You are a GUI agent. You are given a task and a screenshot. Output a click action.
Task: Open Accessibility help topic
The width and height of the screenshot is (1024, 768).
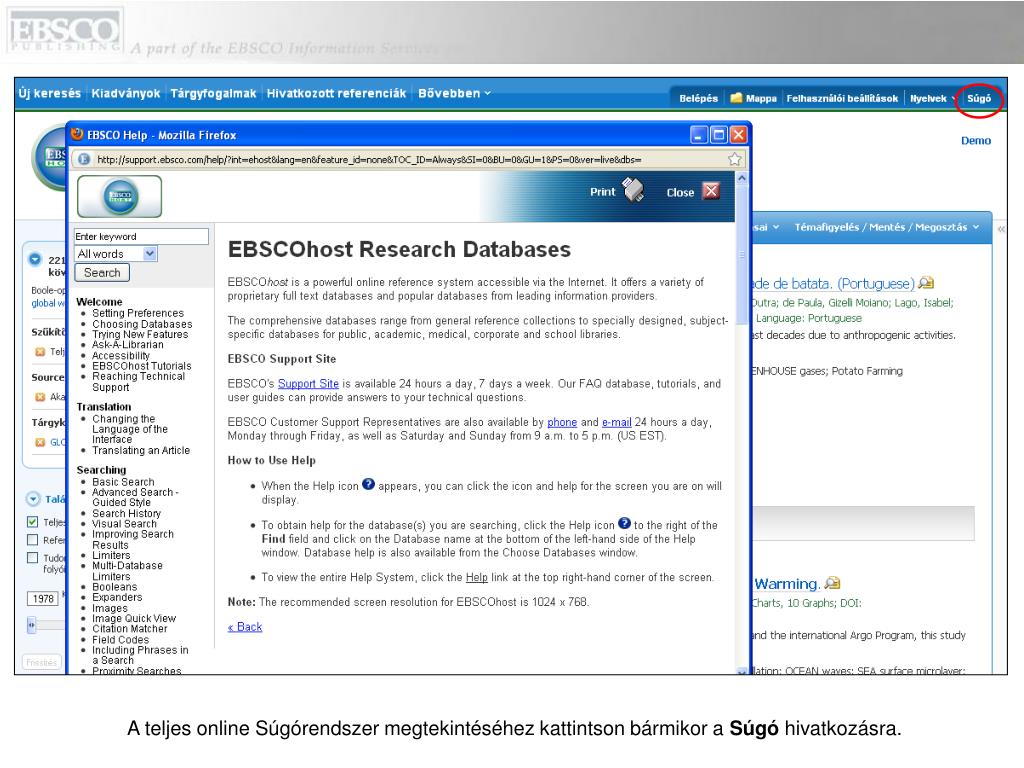pyautogui.click(x=121, y=355)
